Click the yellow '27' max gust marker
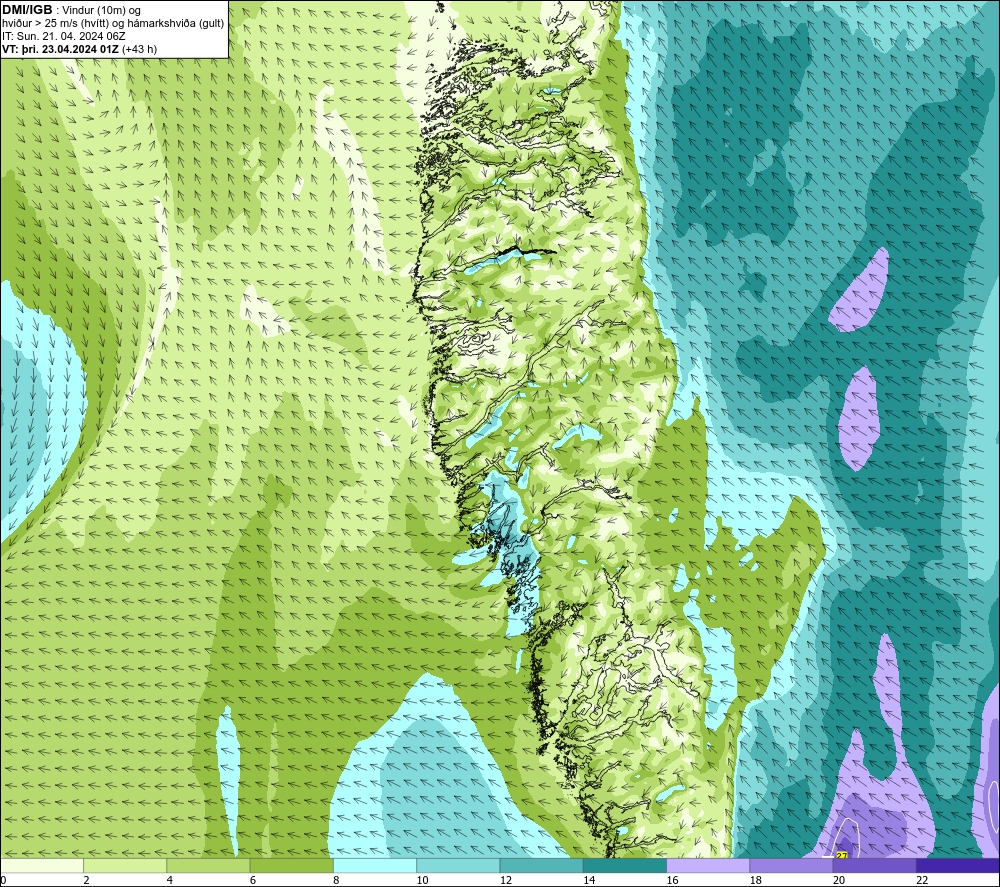Viewport: 1000px width, 887px height. (x=841, y=855)
